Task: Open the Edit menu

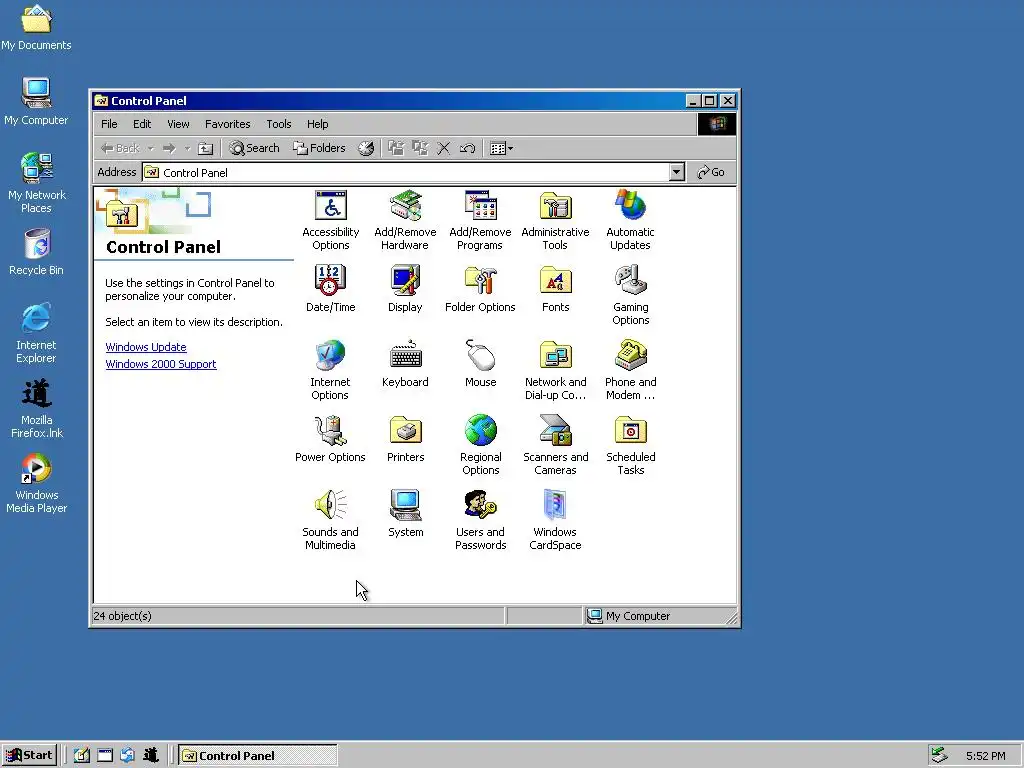Action: [142, 124]
